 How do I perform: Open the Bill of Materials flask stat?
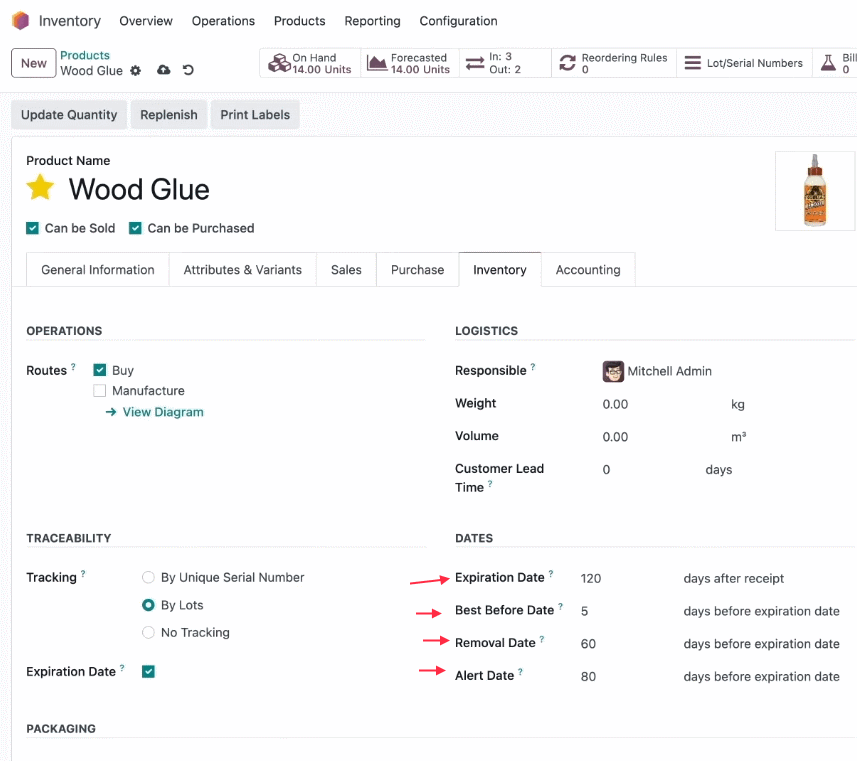(x=835, y=63)
